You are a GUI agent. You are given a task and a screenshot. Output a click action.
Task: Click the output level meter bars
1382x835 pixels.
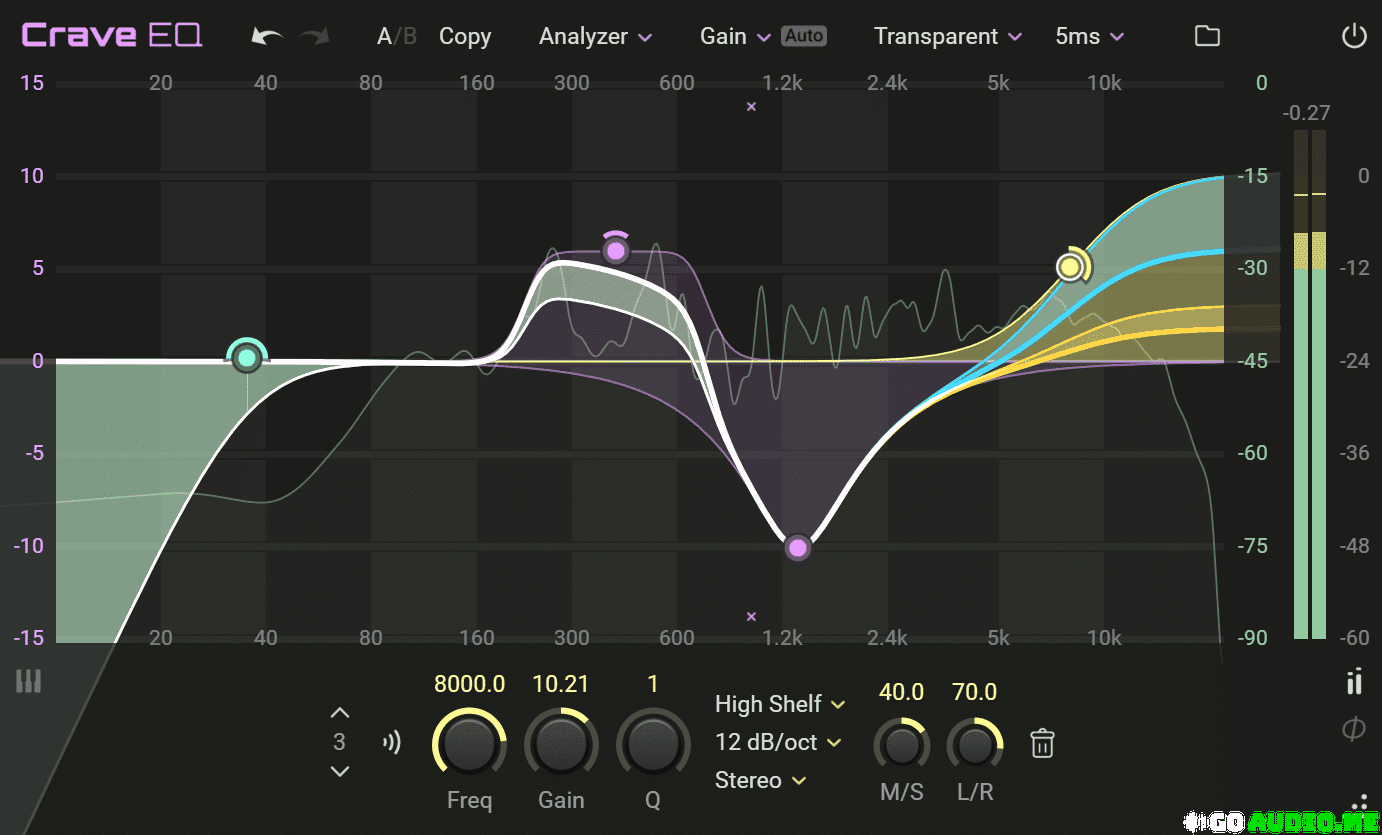click(1310, 384)
